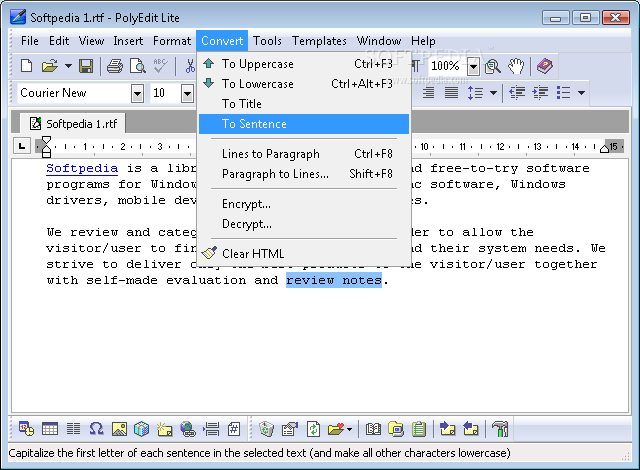The width and height of the screenshot is (640, 470).
Task: Click the decrease indent icon
Action: click(517, 93)
